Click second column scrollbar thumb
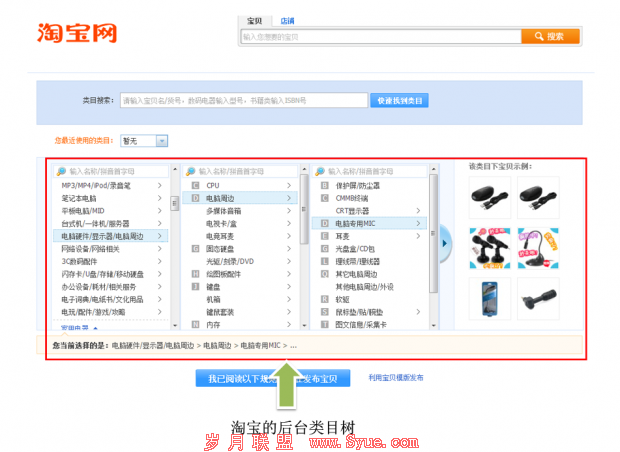The width and height of the screenshot is (620, 452). (x=304, y=209)
